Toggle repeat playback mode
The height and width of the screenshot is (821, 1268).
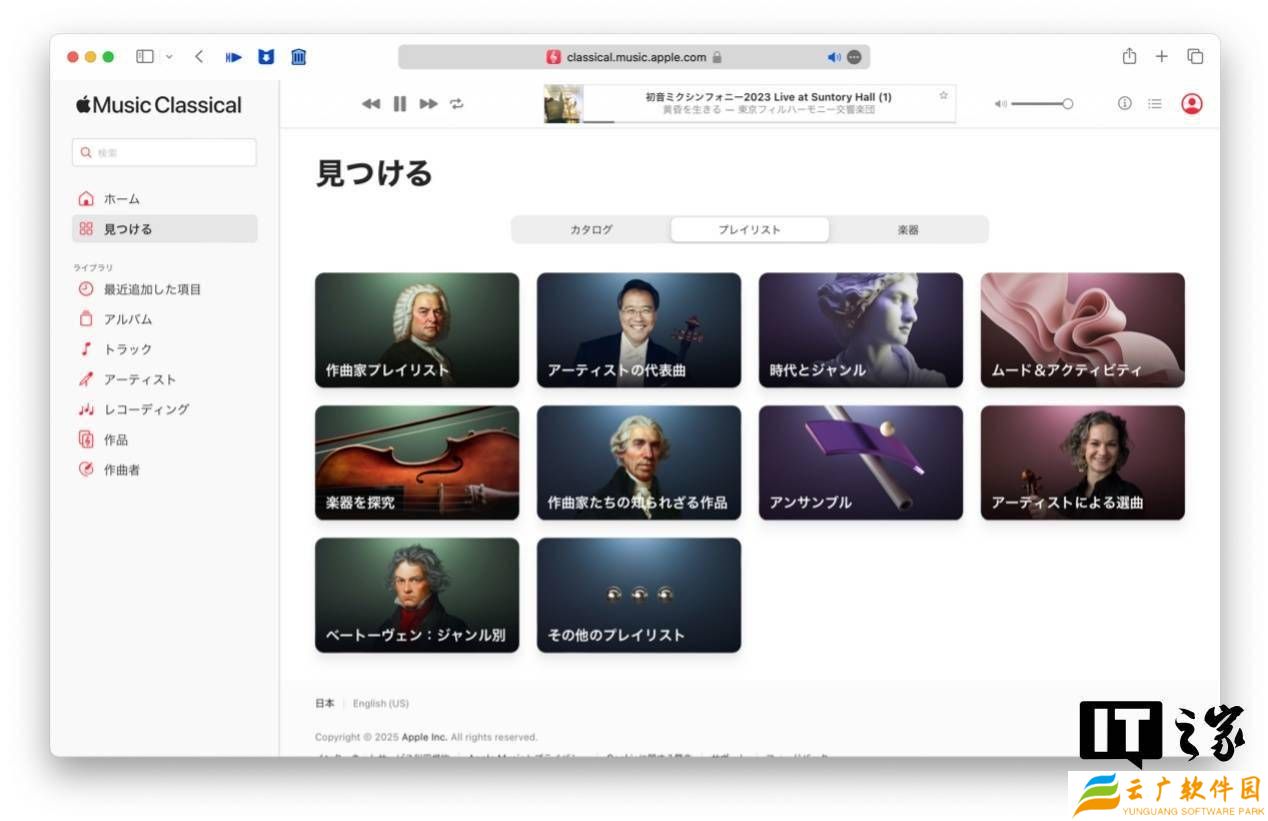point(457,103)
